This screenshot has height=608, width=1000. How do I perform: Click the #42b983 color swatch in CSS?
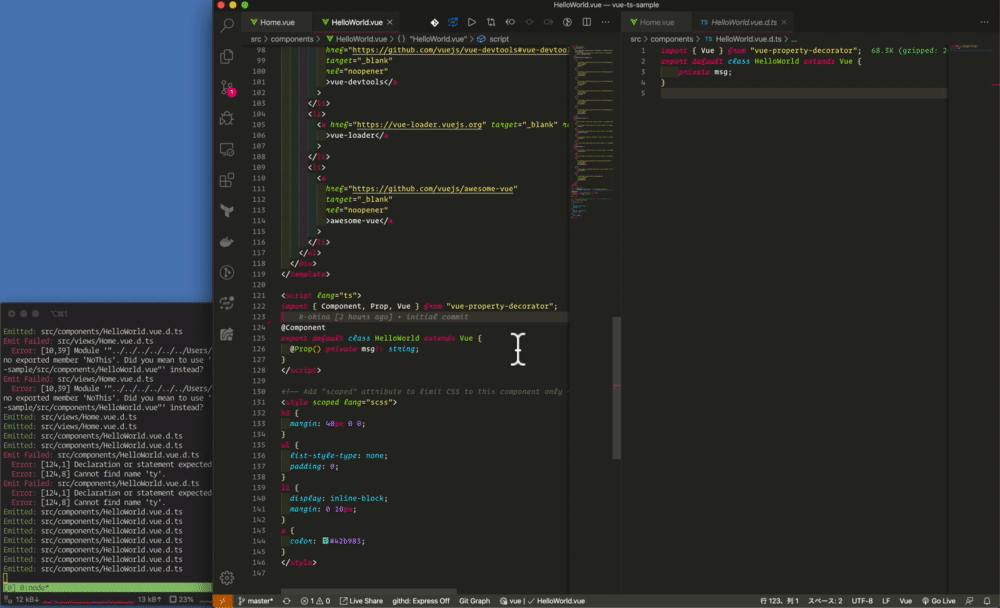pyautogui.click(x=326, y=541)
